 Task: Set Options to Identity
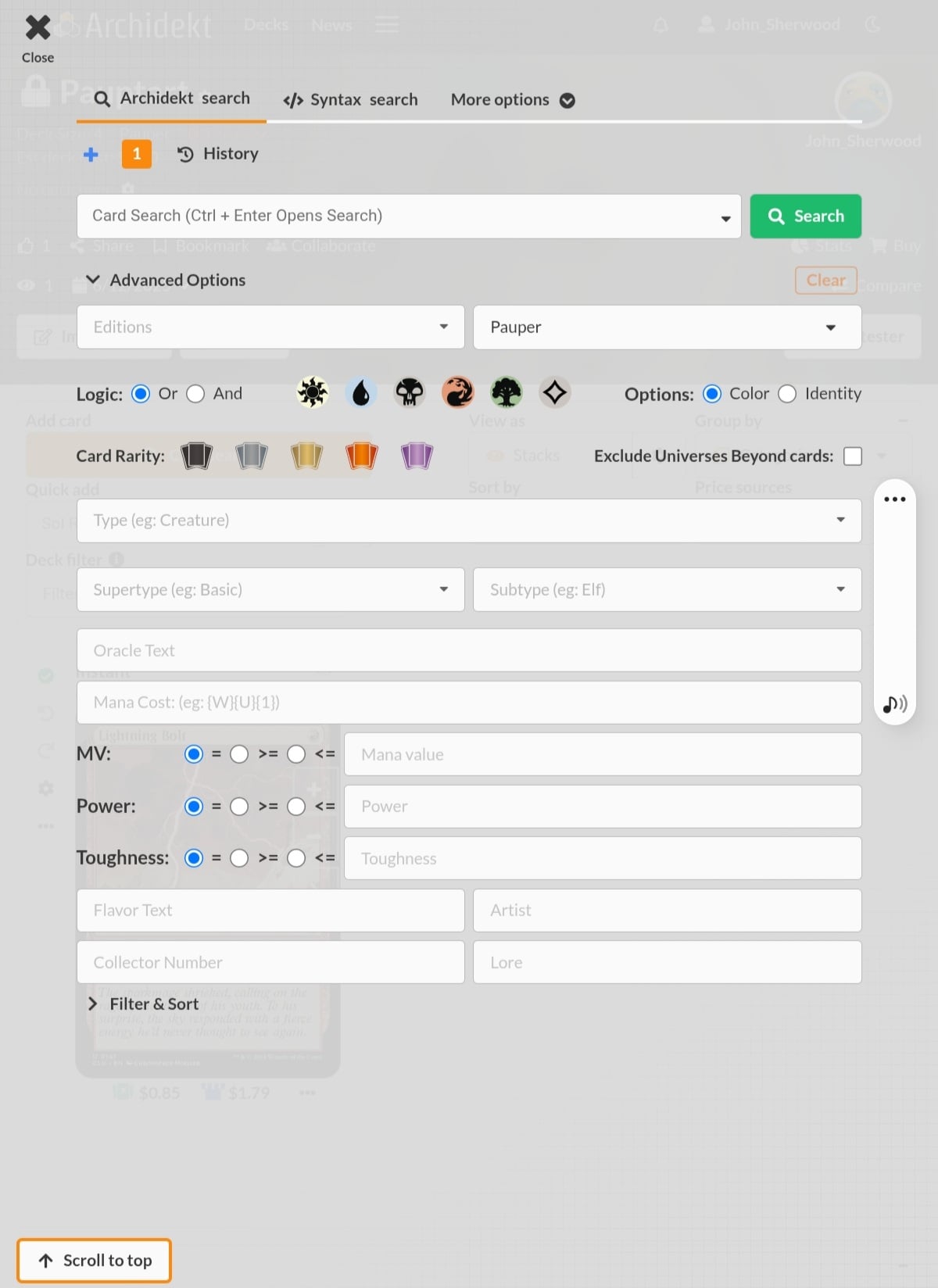(787, 394)
